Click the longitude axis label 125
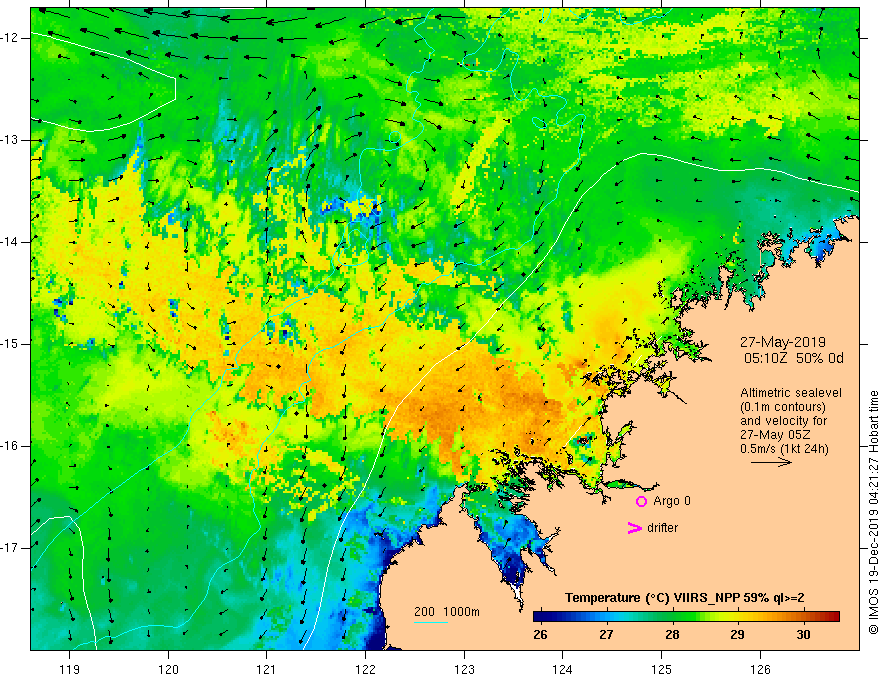 point(662,669)
